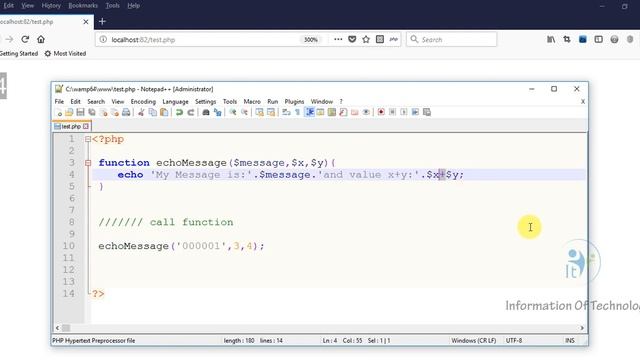
Task: Enable synchronized horizontal scrolling
Action: pyautogui.click(x=271, y=112)
